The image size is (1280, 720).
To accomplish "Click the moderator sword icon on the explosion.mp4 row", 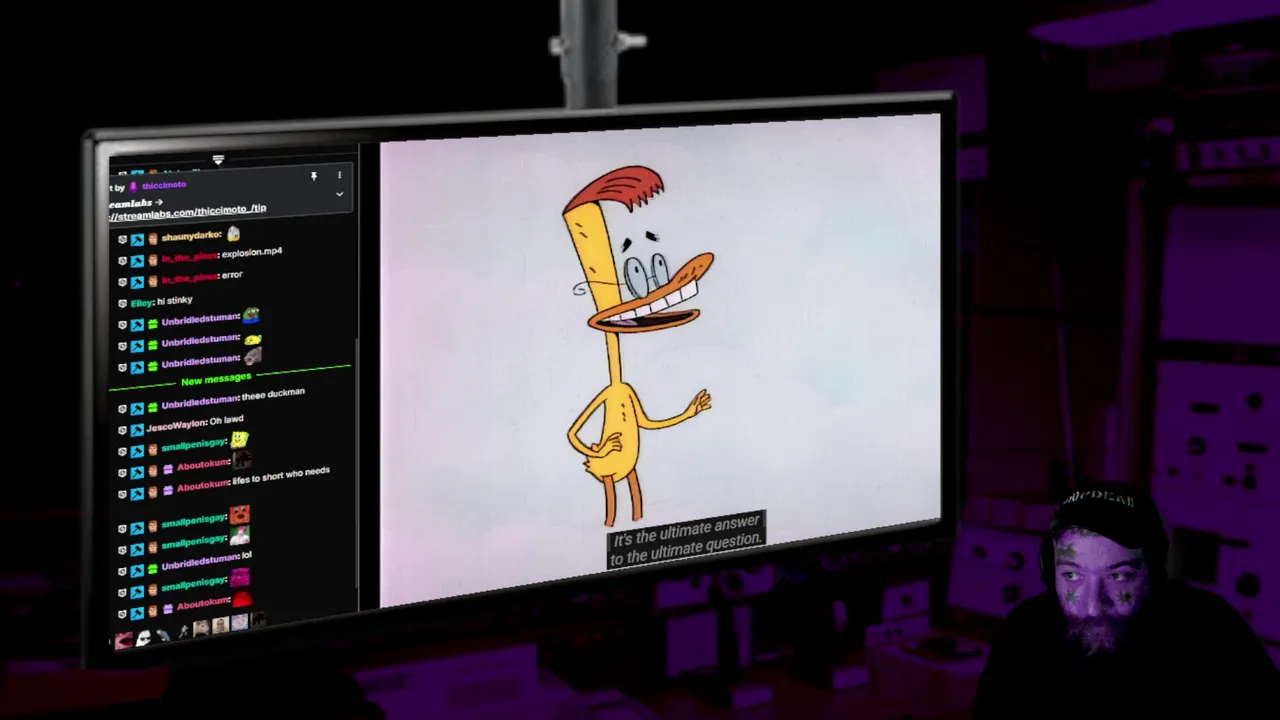I will [x=137, y=260].
